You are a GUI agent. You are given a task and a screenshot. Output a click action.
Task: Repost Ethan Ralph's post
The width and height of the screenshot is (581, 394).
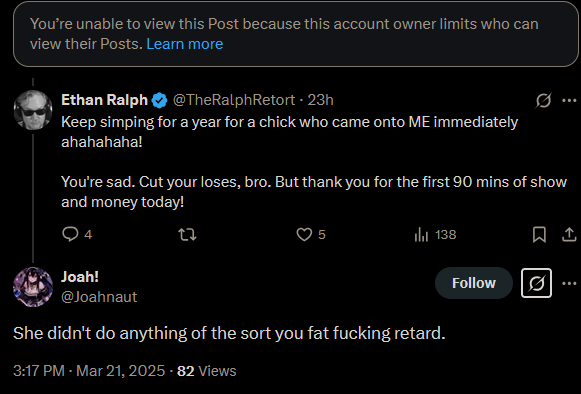(187, 235)
